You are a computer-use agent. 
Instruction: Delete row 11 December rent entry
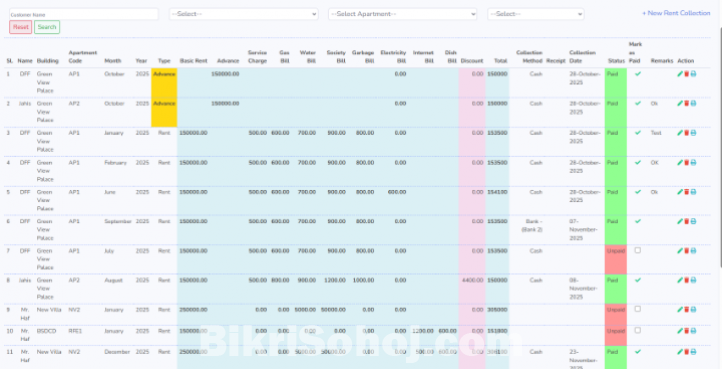coord(687,351)
